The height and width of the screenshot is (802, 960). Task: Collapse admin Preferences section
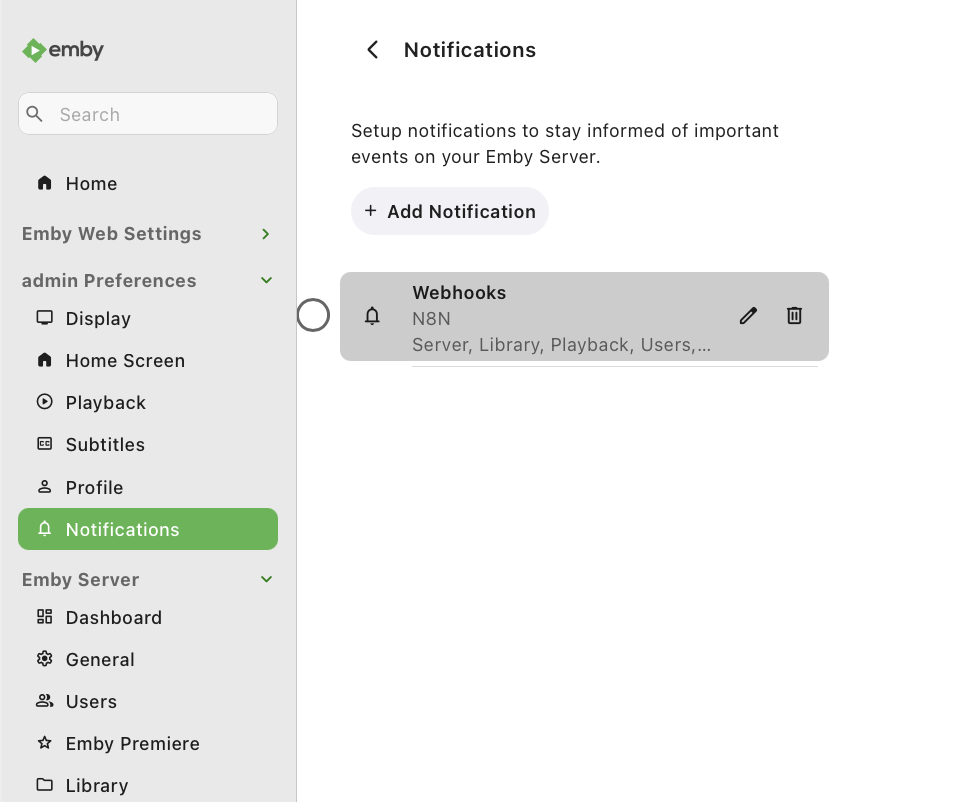coord(266,281)
